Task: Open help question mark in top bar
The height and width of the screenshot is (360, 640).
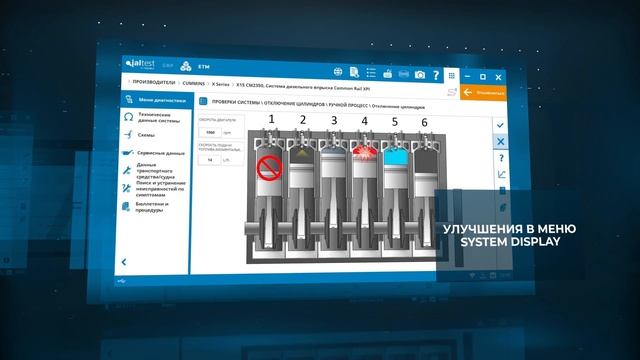Action: 436,75
